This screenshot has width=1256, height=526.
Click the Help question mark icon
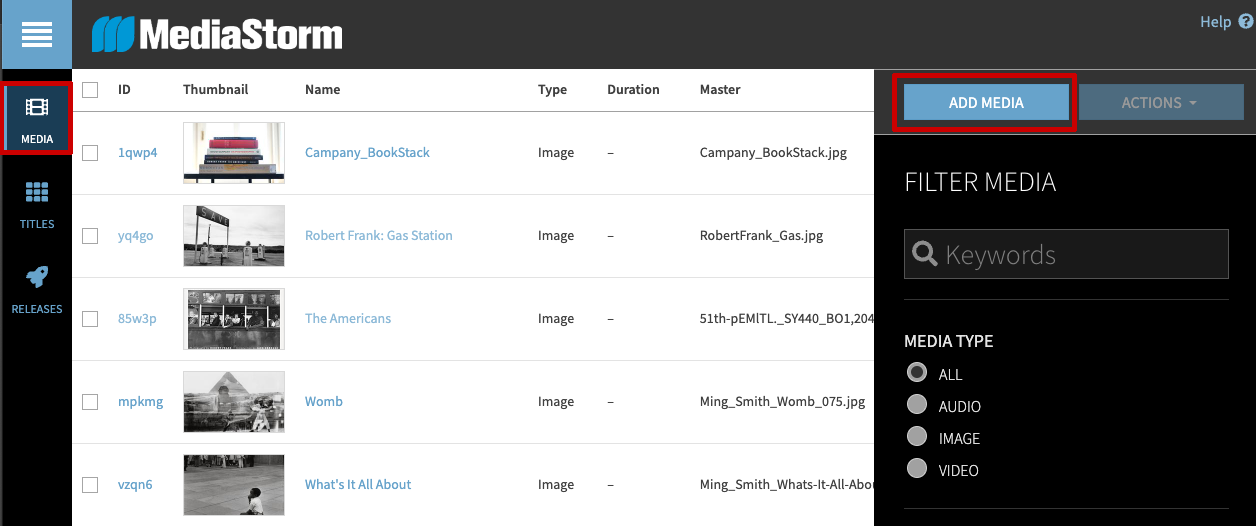pos(1245,21)
